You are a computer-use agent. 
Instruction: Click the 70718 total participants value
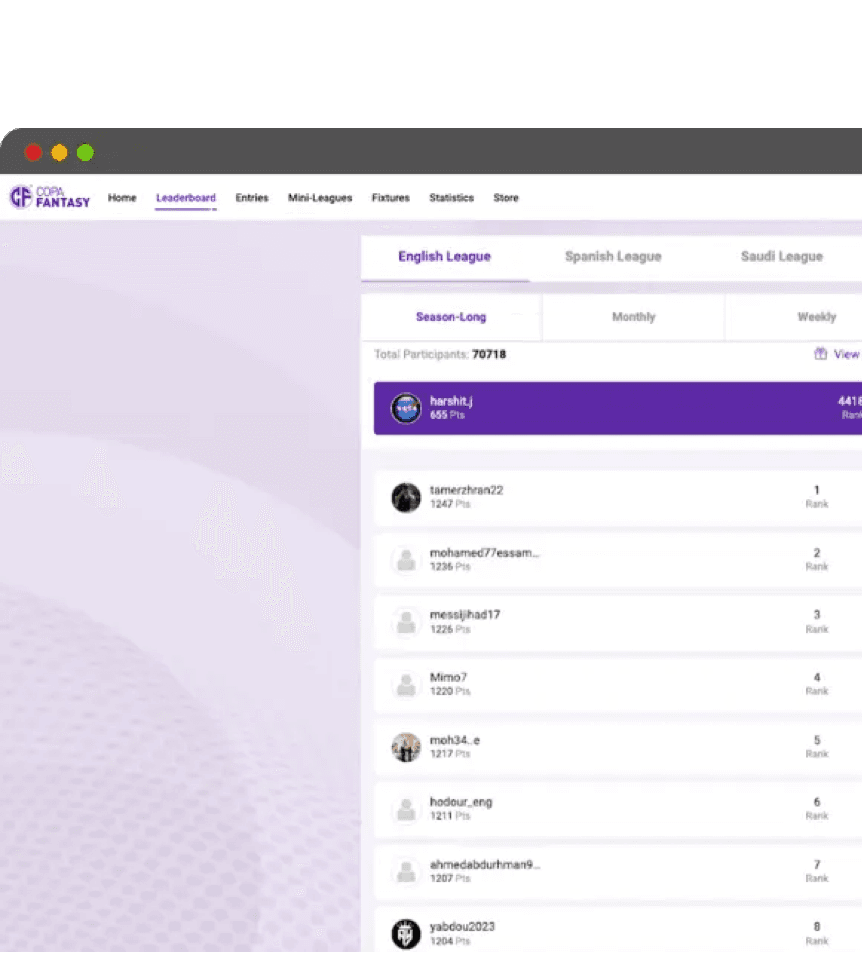pyautogui.click(x=489, y=354)
